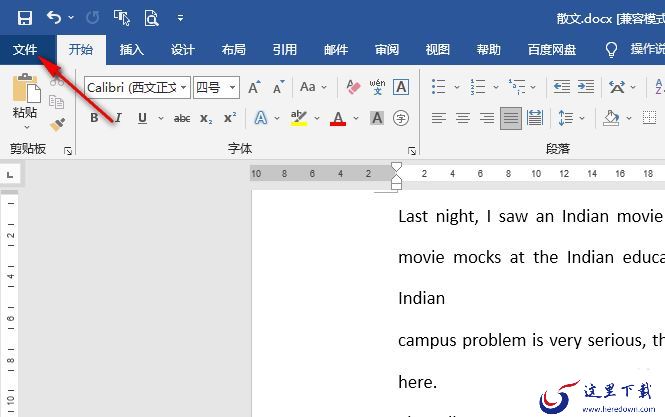Align text right
The height and width of the screenshot is (417, 665).
(x=486, y=118)
